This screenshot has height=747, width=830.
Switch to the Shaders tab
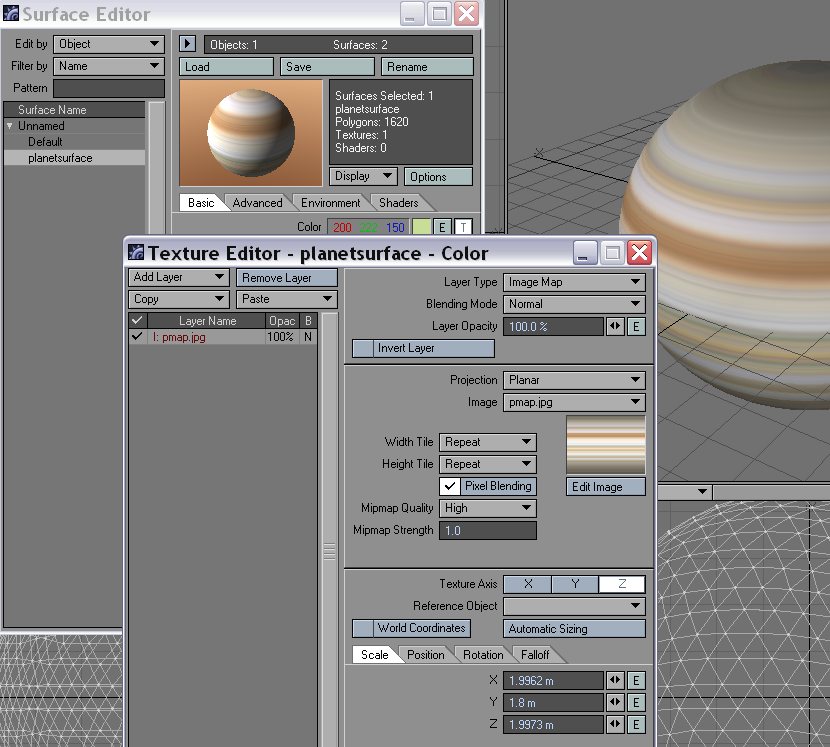click(398, 202)
